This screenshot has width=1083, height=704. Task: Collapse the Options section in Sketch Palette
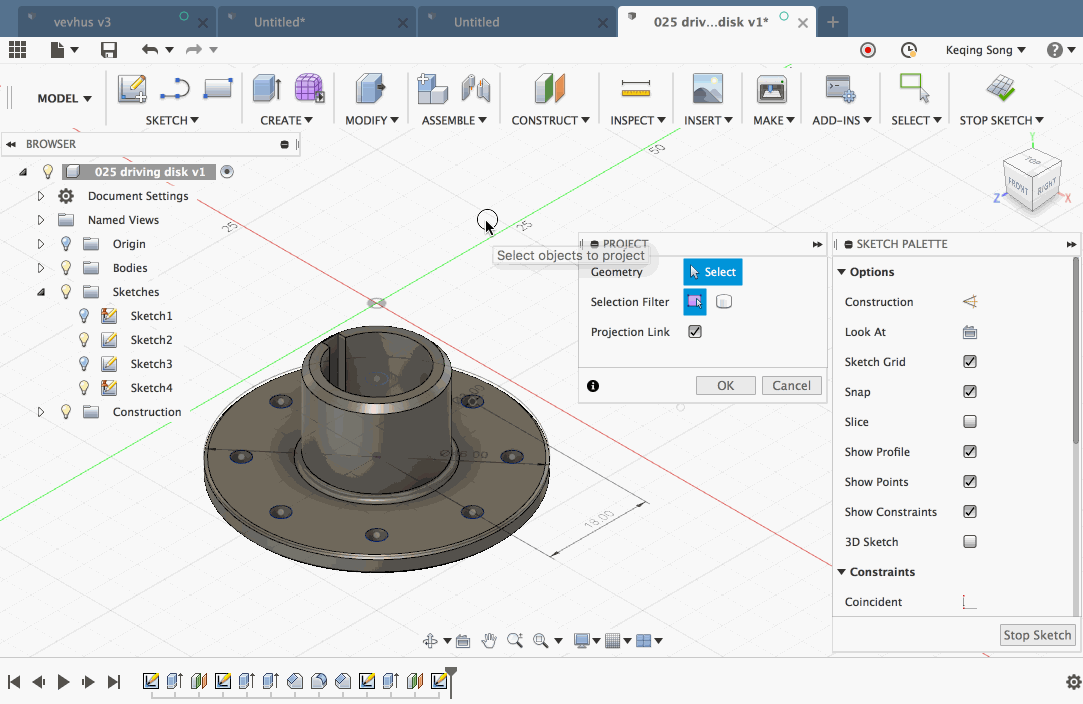coord(842,272)
